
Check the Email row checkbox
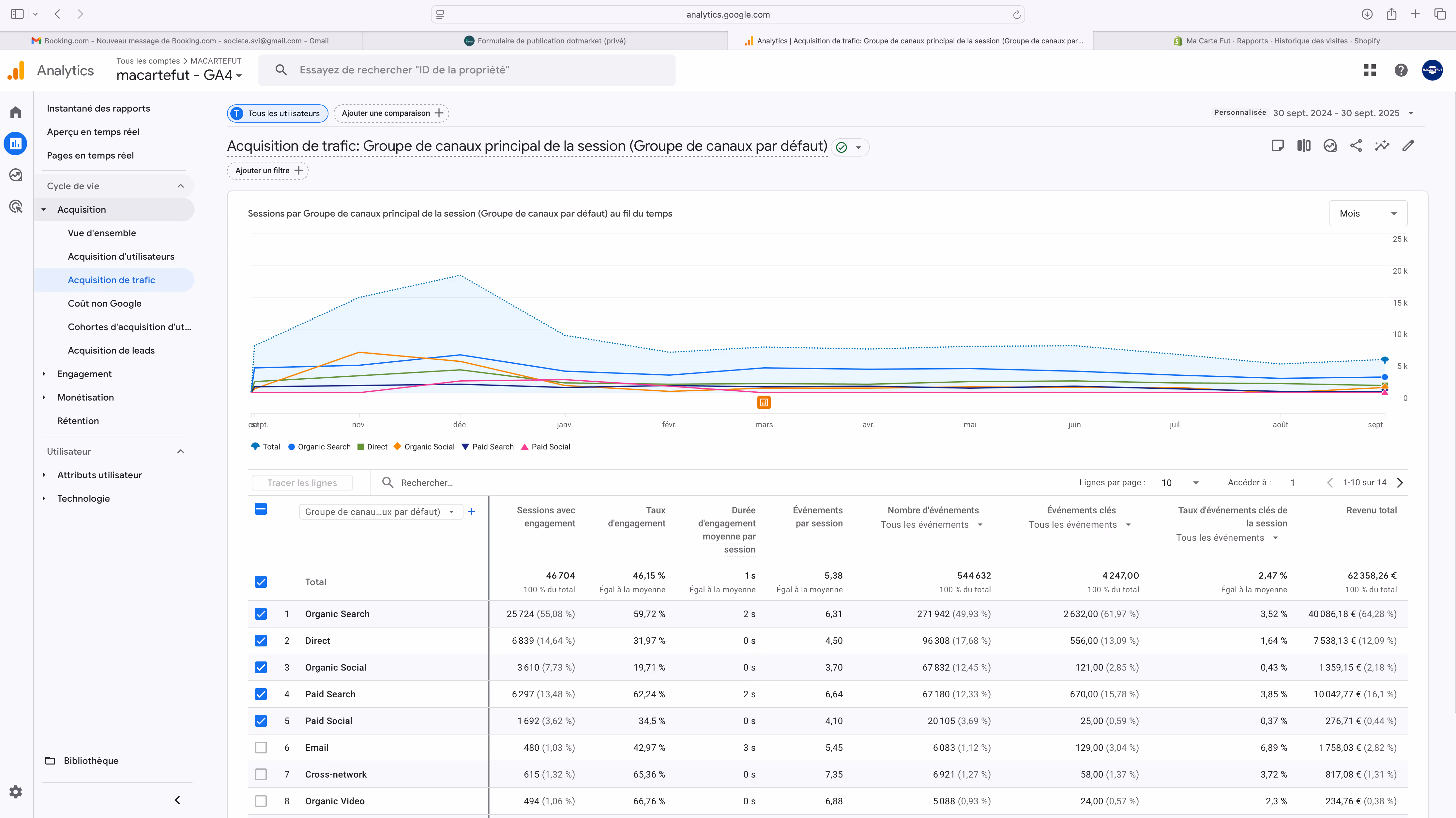pyautogui.click(x=261, y=747)
